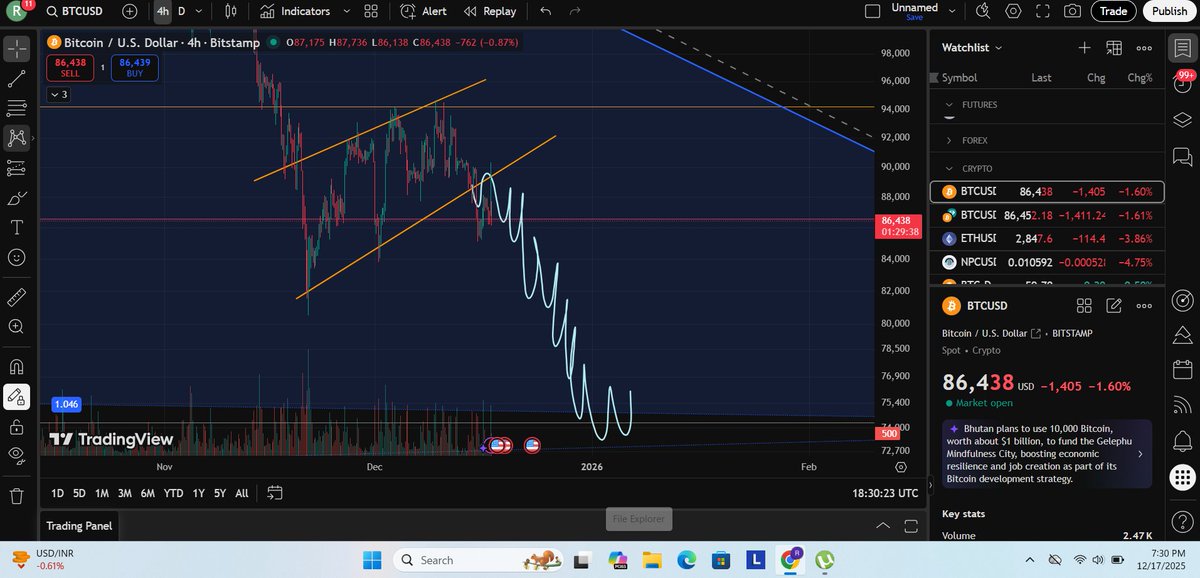Open the chats icon in right sidebar

[1182, 156]
